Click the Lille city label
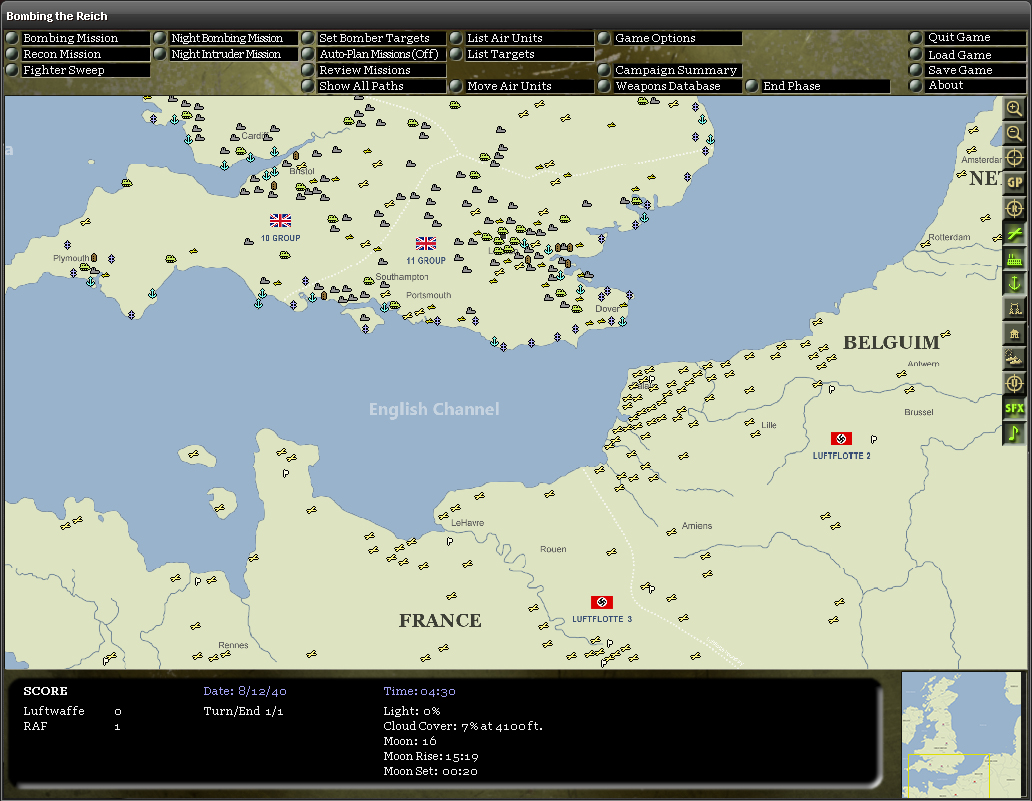This screenshot has height=801, width=1032. tap(769, 425)
